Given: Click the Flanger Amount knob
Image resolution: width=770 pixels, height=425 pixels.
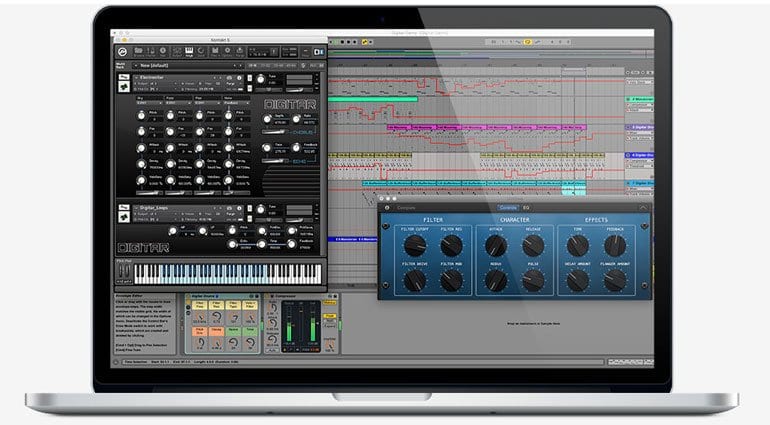Looking at the screenshot, I should click(x=614, y=280).
